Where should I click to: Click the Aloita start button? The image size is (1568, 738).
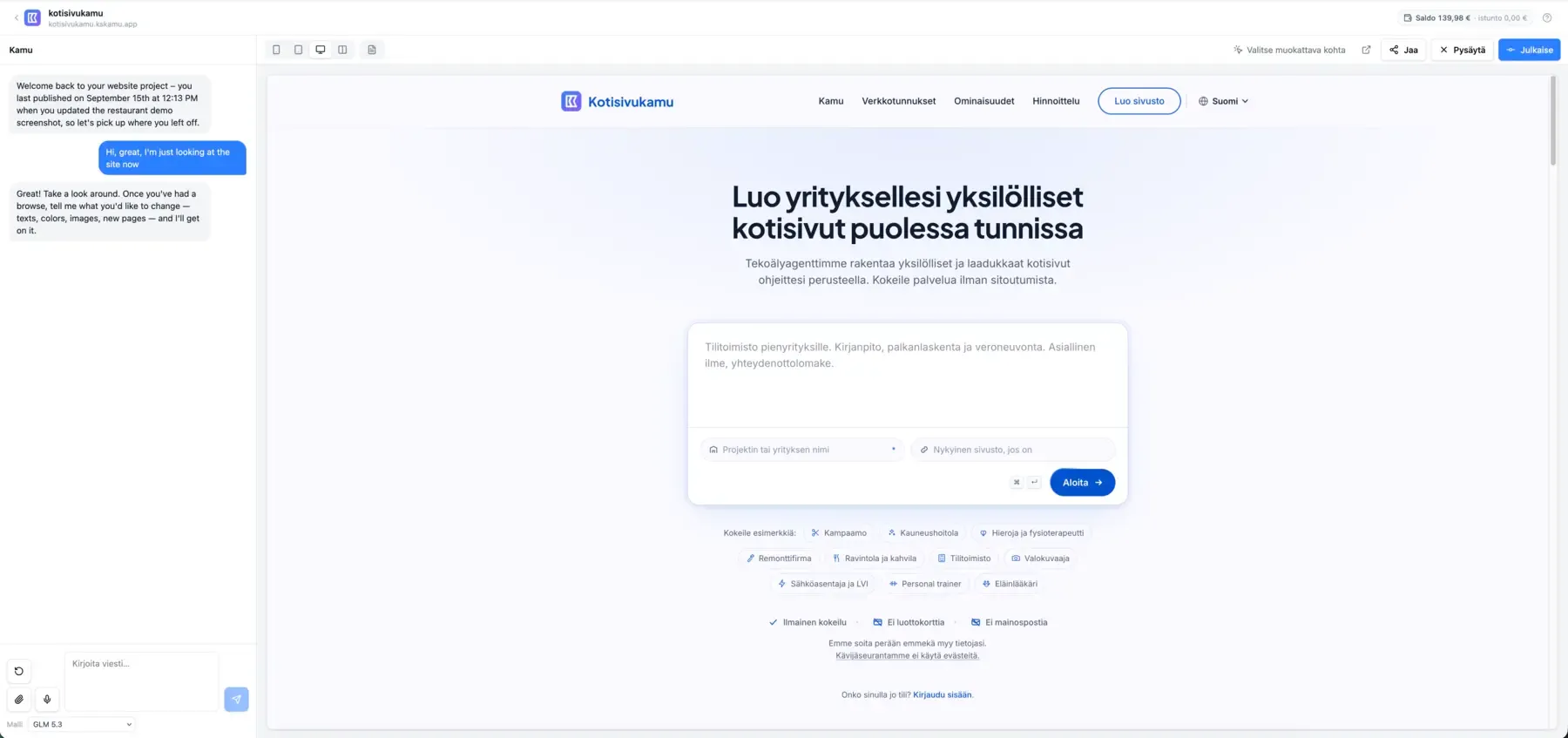[1083, 482]
